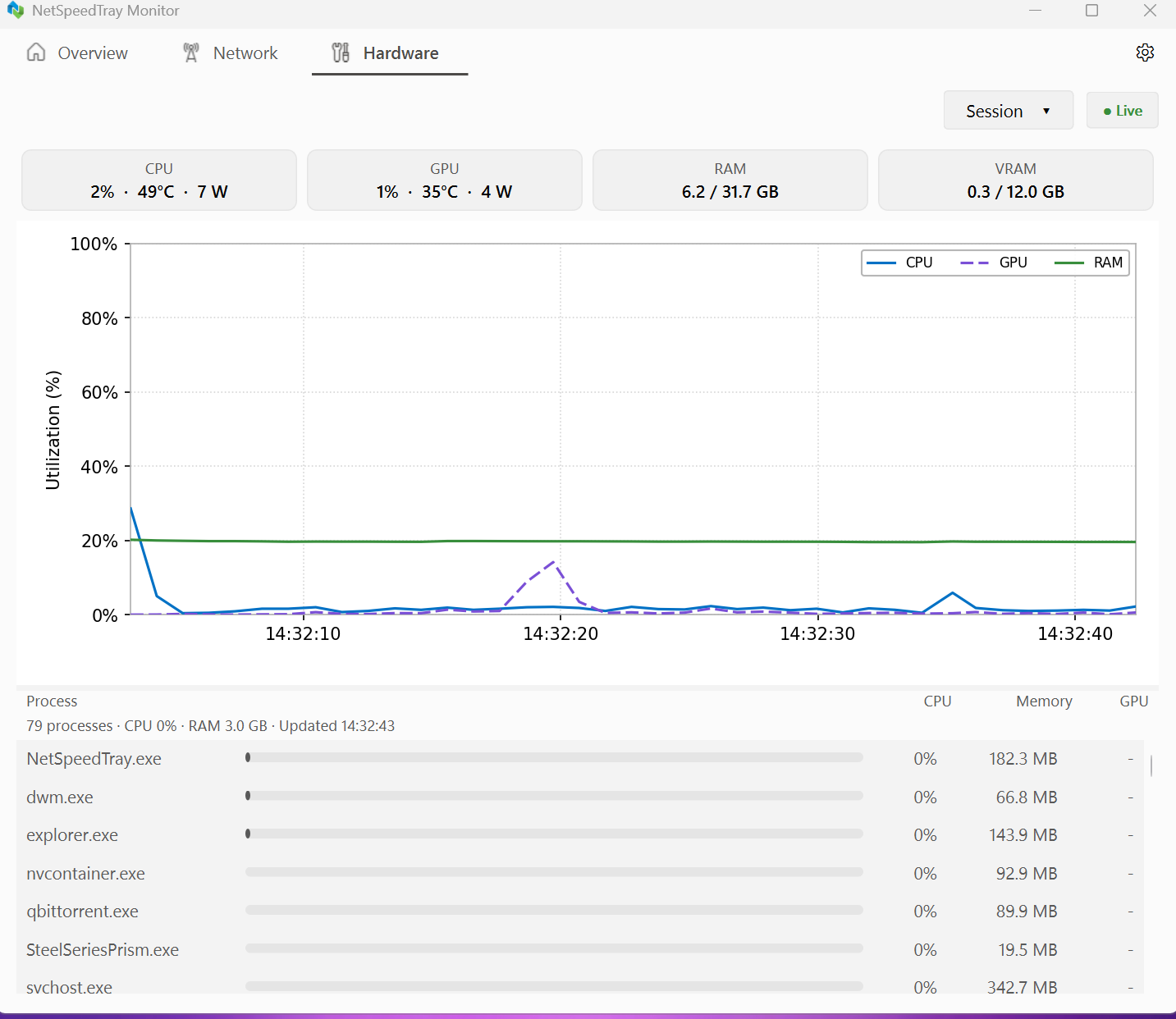Click the Overview home icon

pos(36,53)
